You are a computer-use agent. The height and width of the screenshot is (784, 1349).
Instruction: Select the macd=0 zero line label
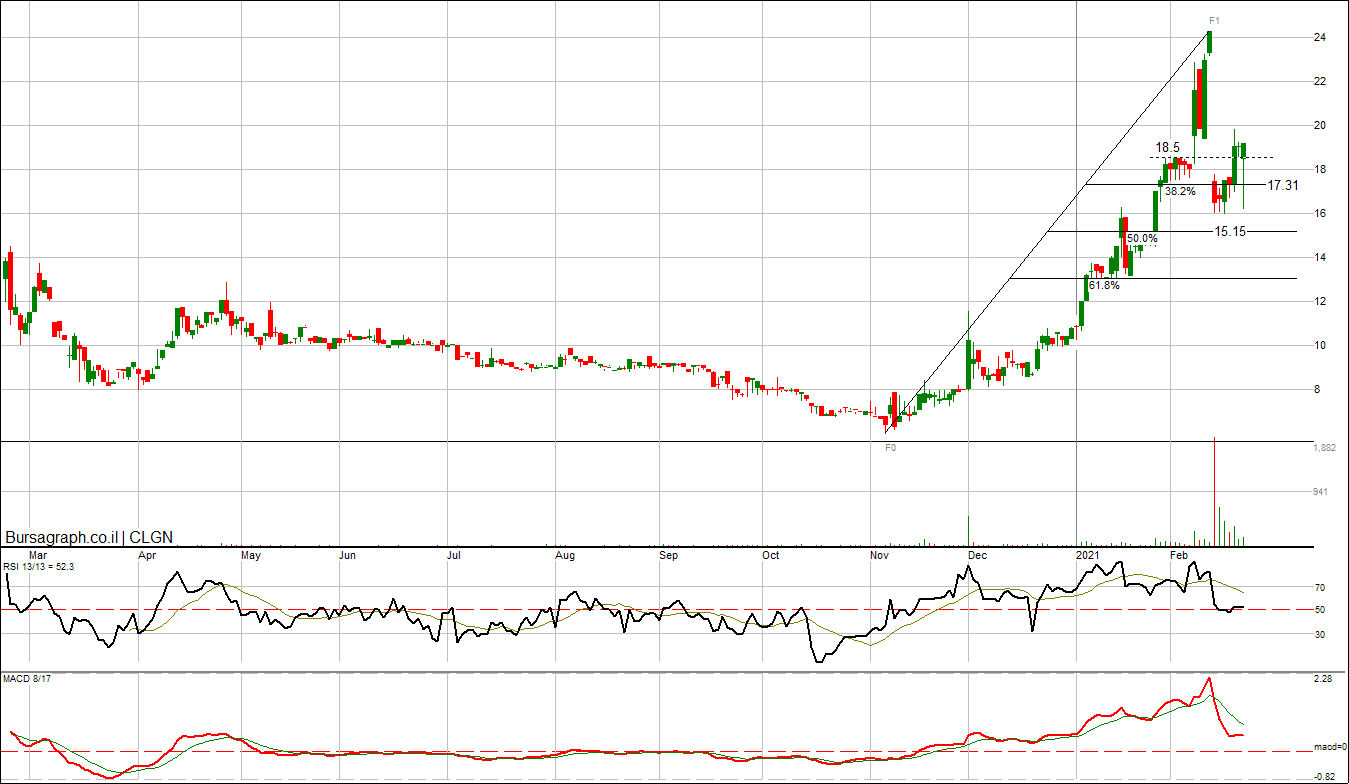click(1328, 747)
